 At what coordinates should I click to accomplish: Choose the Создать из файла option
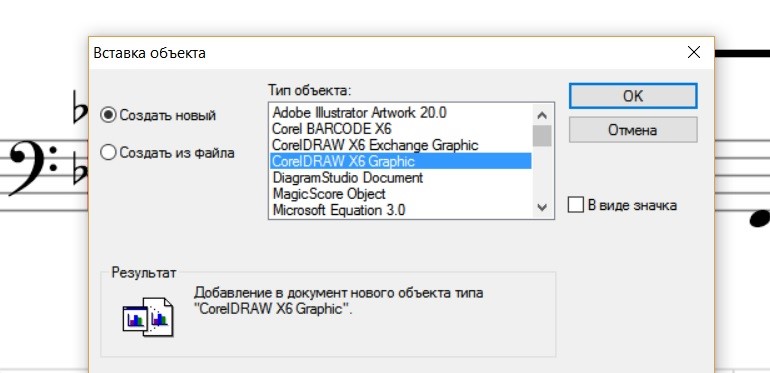[x=167, y=153]
